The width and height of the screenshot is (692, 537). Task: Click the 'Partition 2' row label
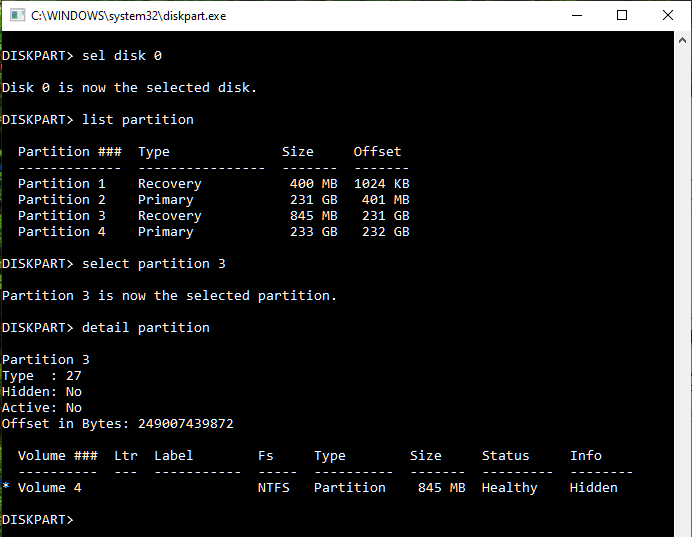(x=62, y=199)
